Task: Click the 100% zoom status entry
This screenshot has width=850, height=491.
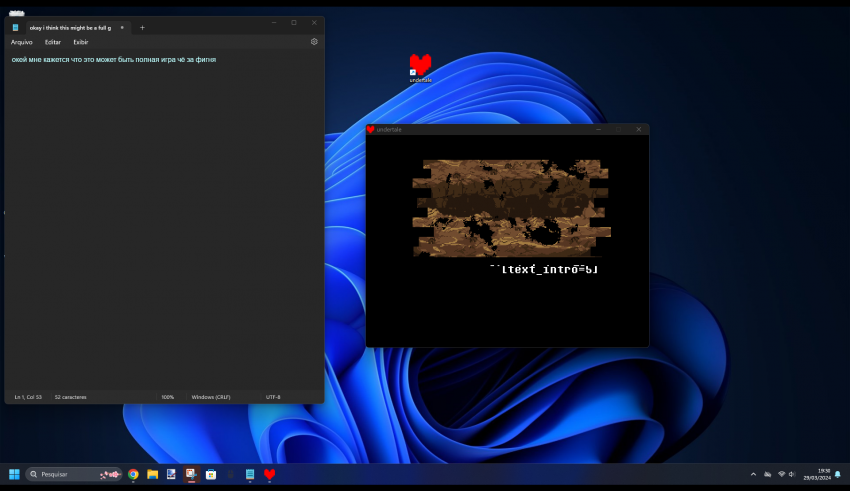Action: point(168,397)
